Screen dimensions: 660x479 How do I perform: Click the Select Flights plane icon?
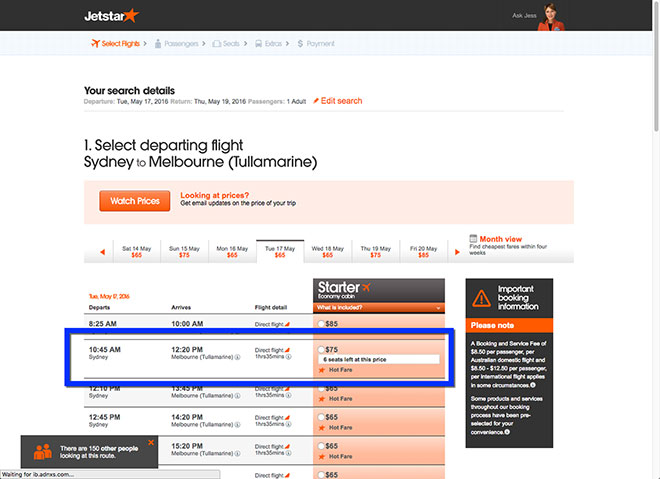tap(95, 43)
